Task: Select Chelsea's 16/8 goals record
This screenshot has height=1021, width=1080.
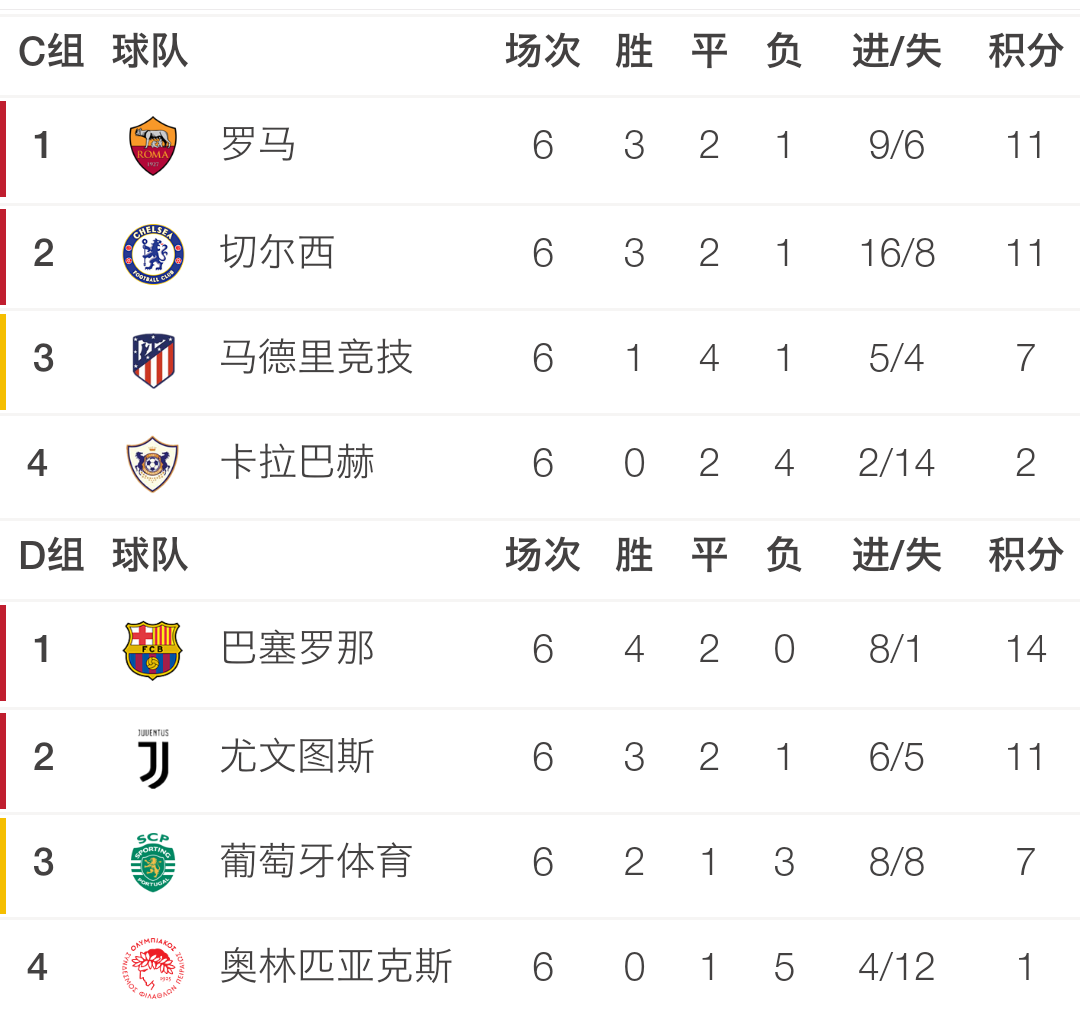Action: click(x=897, y=253)
